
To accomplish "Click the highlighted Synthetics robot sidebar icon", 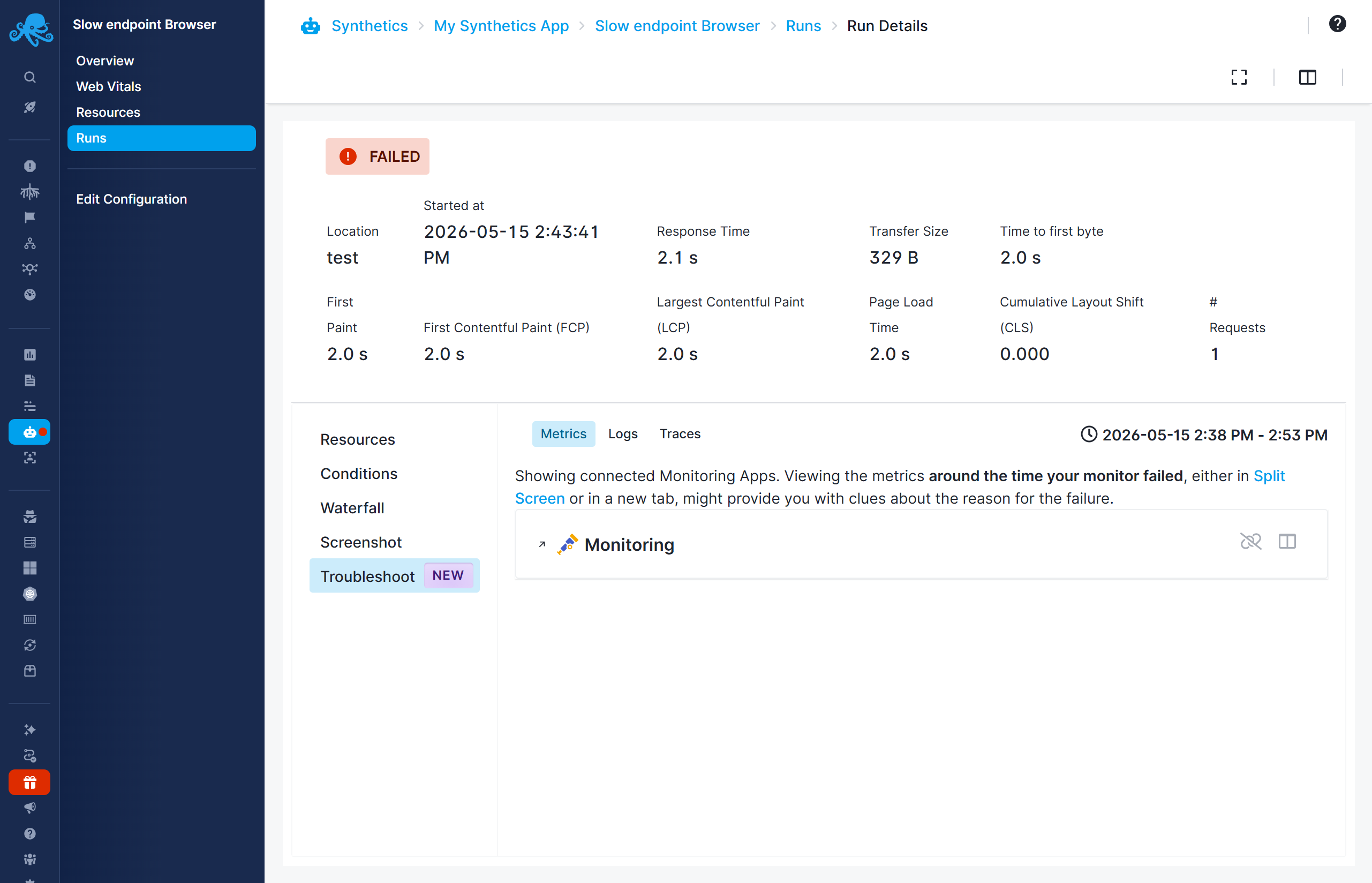I will pos(29,432).
